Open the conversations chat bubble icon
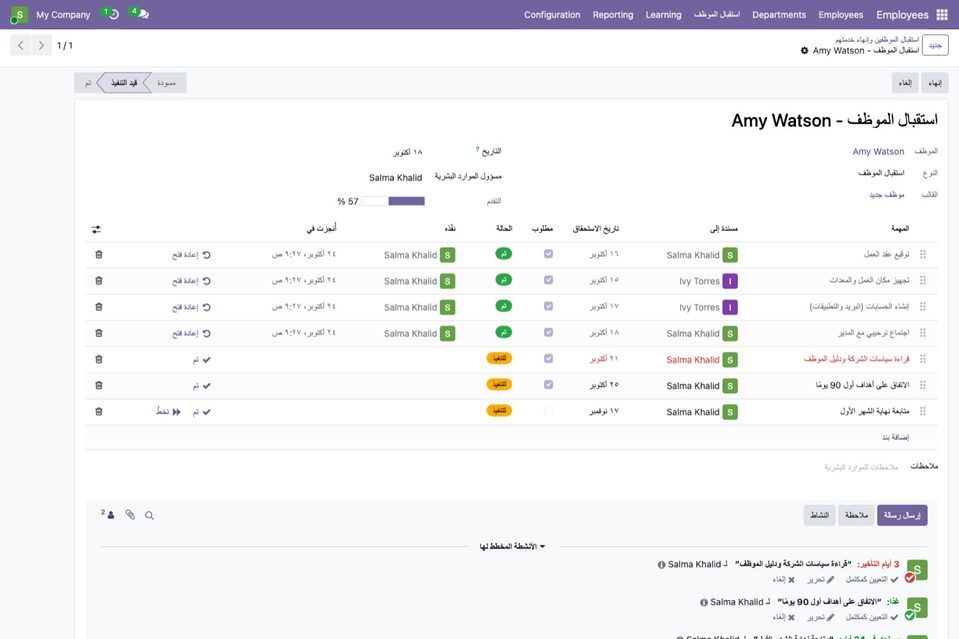The image size is (959, 639). pos(141,13)
